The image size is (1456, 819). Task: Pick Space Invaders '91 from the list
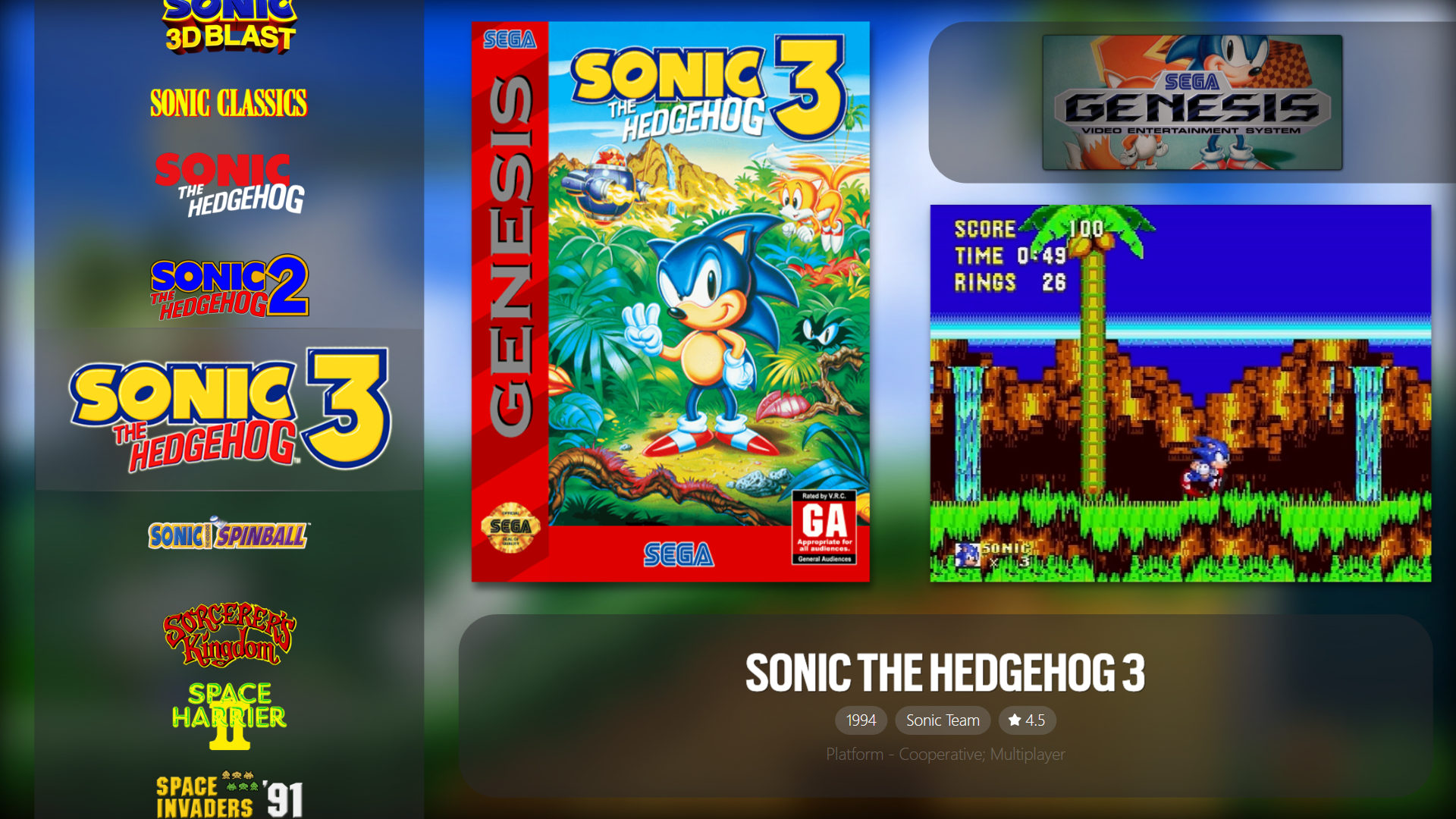(230, 795)
